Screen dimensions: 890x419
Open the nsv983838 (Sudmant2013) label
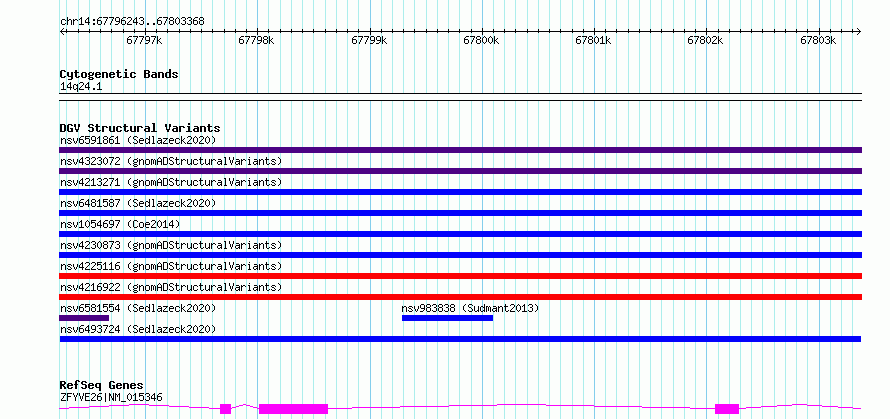click(471, 308)
